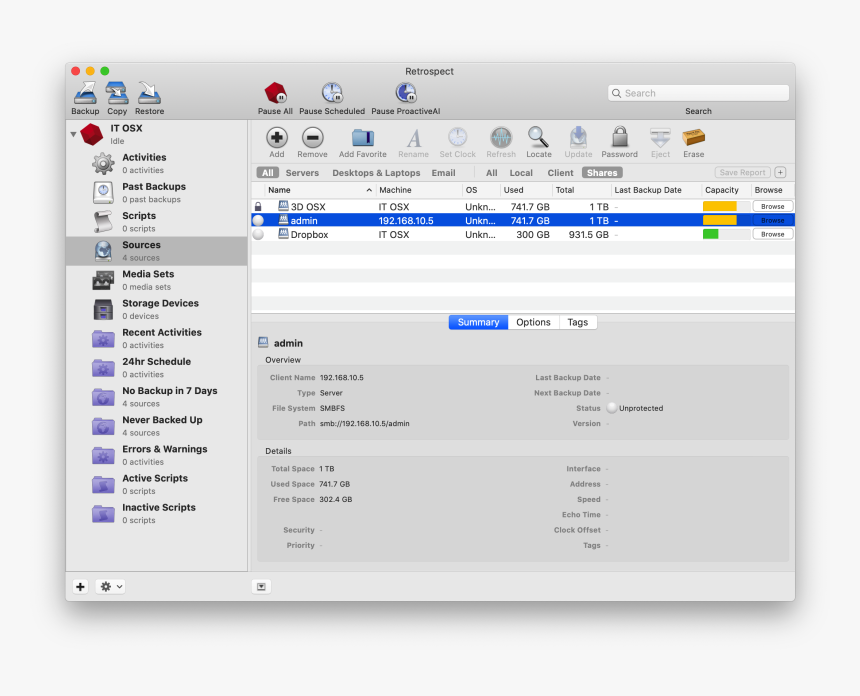Show Client sources only
The width and height of the screenshot is (860, 696).
560,173
